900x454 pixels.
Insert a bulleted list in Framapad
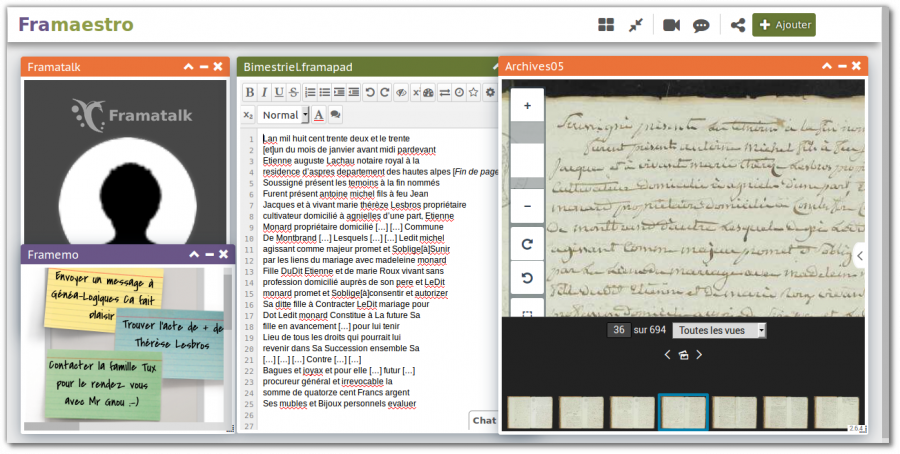point(324,92)
